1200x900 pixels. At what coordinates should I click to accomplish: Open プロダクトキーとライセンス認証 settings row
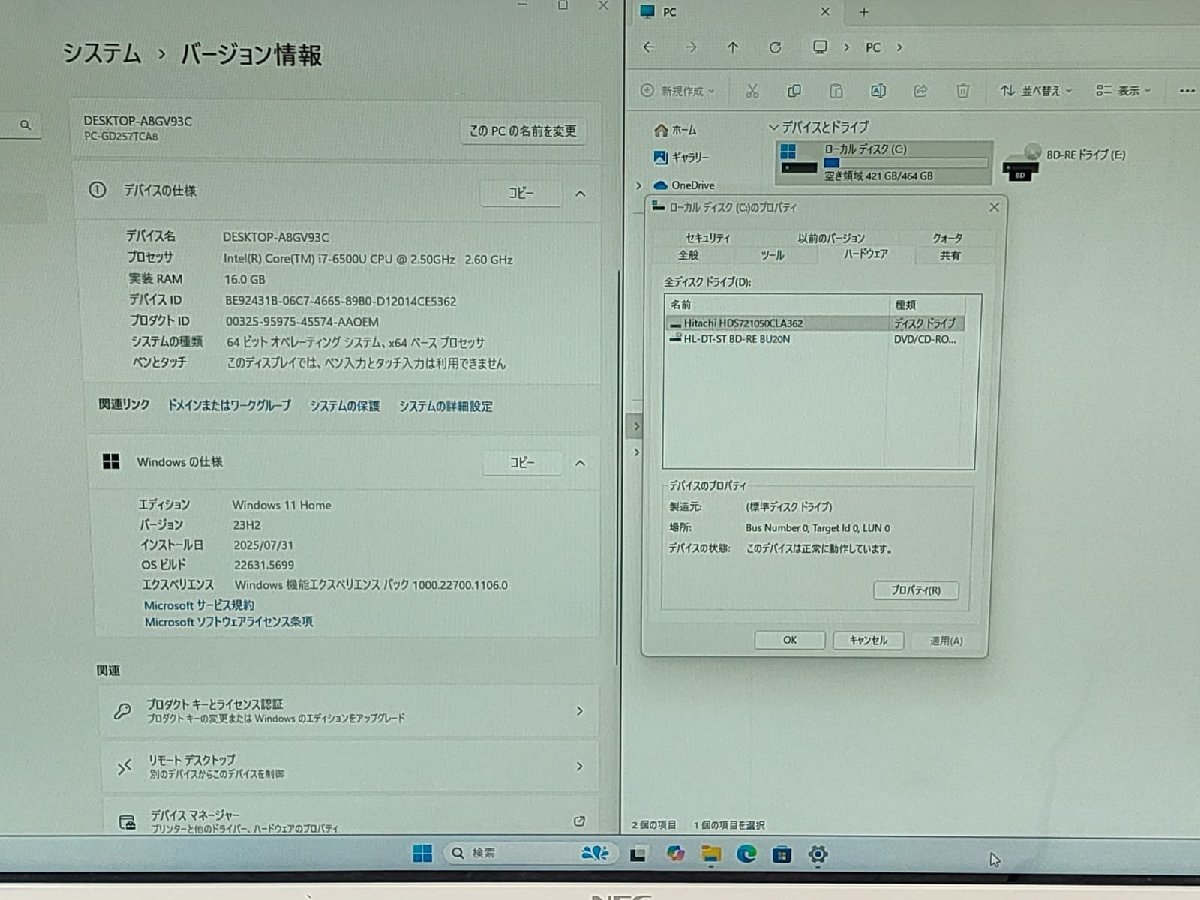(x=350, y=711)
